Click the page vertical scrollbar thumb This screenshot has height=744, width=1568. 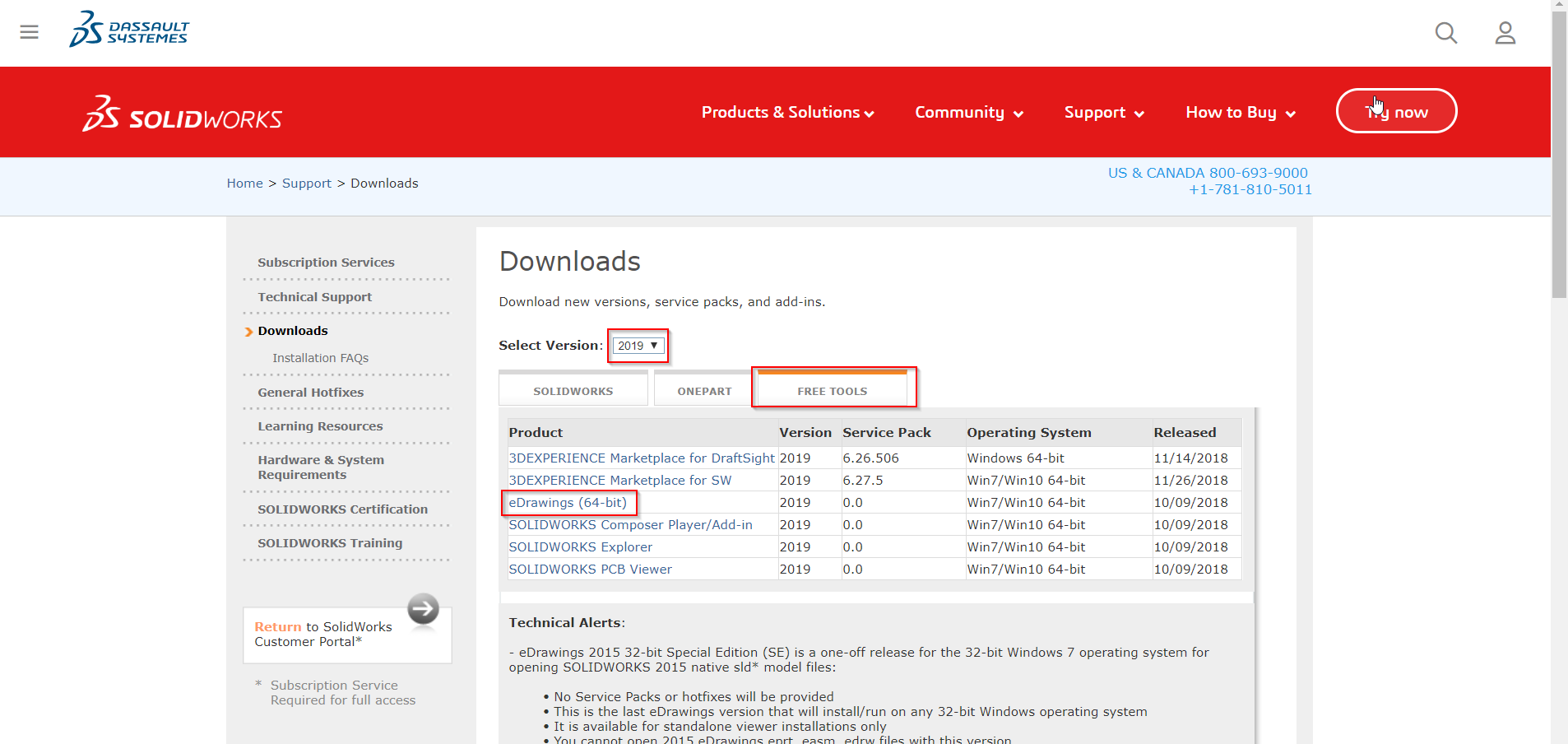pyautogui.click(x=1559, y=156)
